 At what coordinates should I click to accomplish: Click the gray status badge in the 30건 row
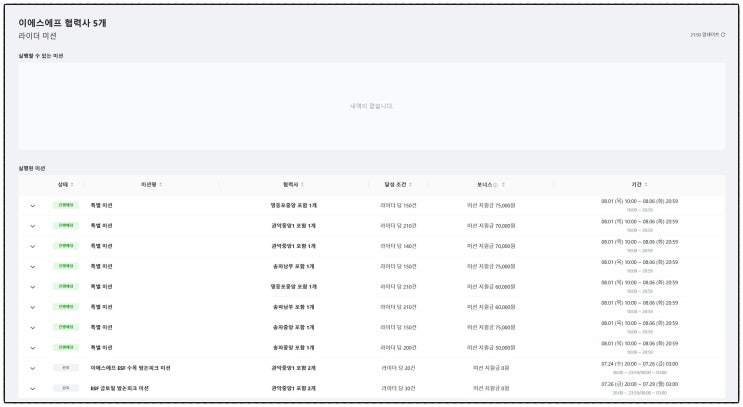pos(66,388)
